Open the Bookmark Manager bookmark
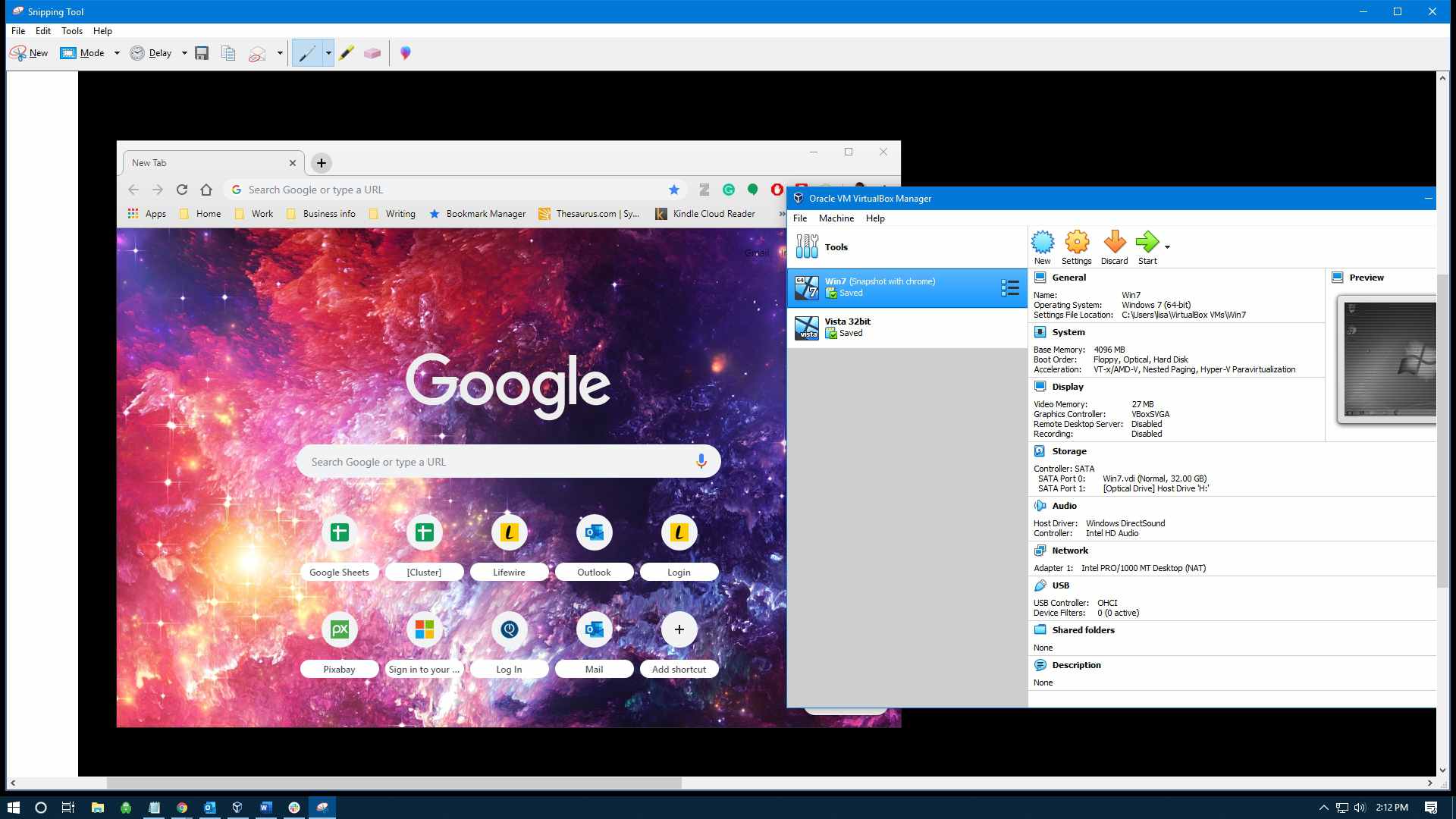Viewport: 1456px width, 819px height. [477, 214]
